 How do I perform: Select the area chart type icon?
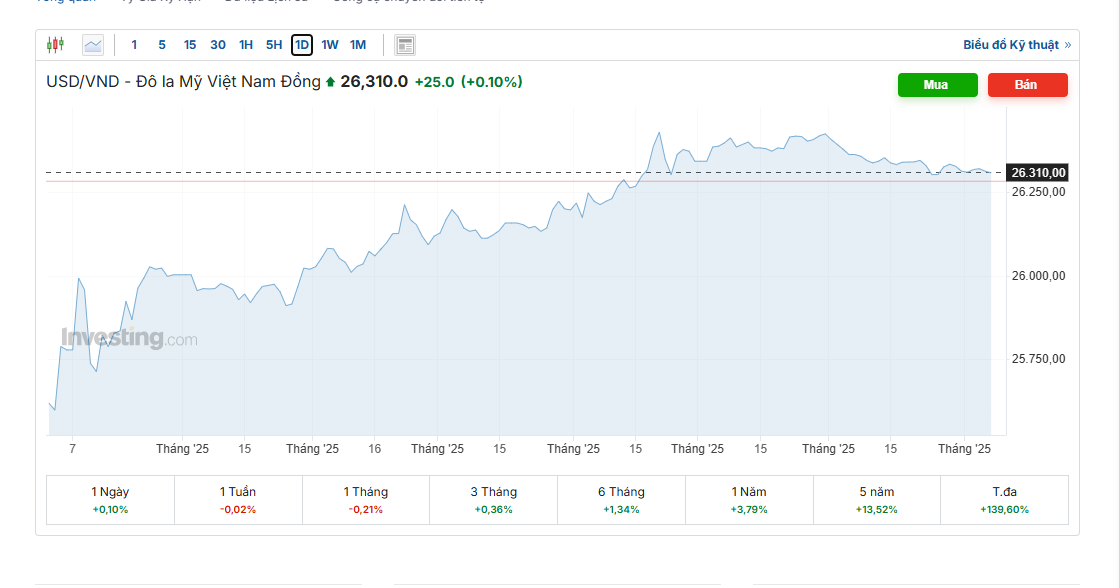click(93, 44)
